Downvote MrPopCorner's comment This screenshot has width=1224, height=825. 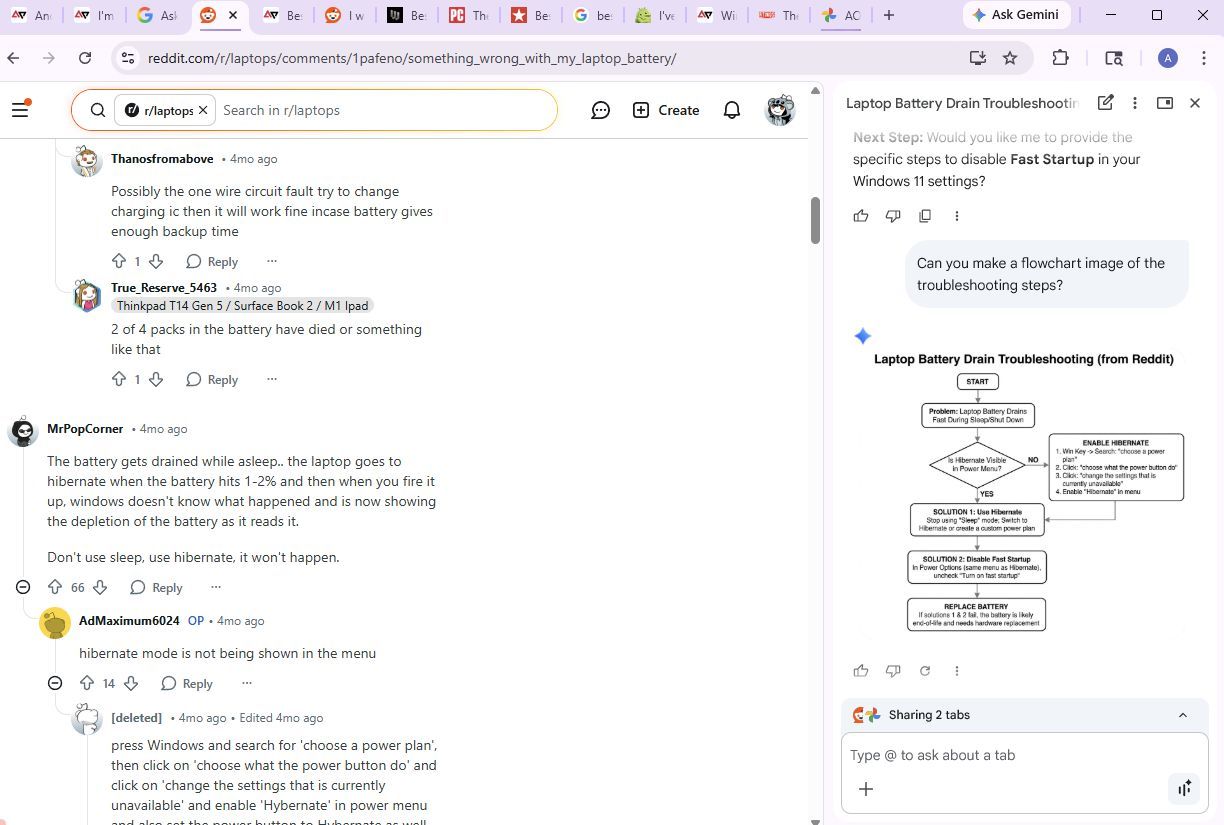pos(100,587)
